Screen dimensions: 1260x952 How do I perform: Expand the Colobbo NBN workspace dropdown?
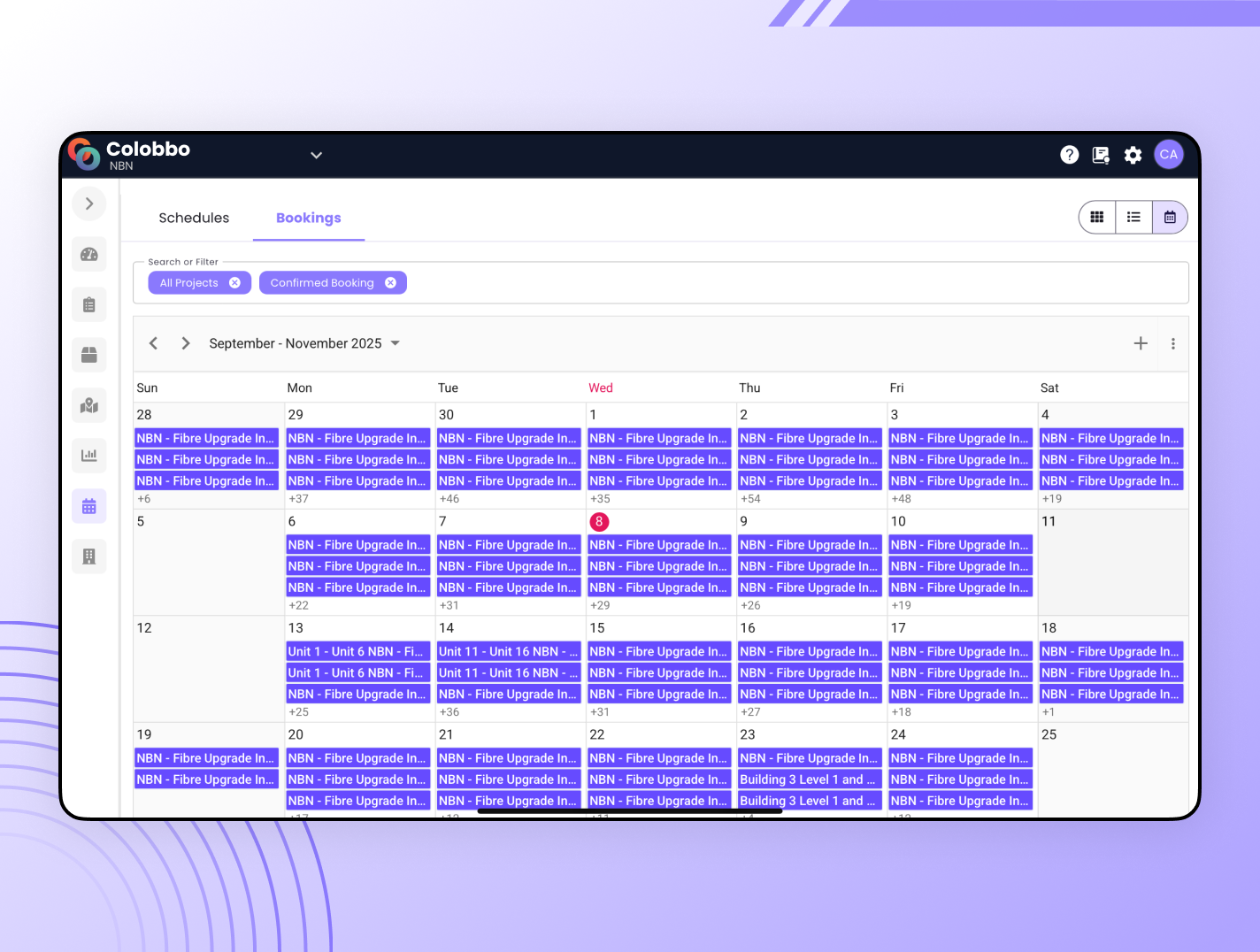coord(316,155)
